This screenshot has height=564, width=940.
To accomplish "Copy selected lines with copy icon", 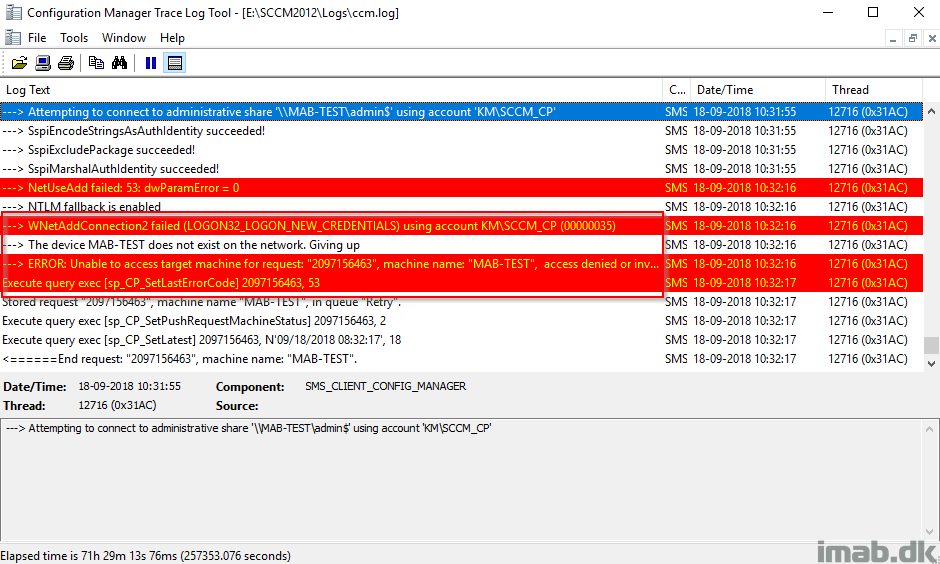I will 96,63.
